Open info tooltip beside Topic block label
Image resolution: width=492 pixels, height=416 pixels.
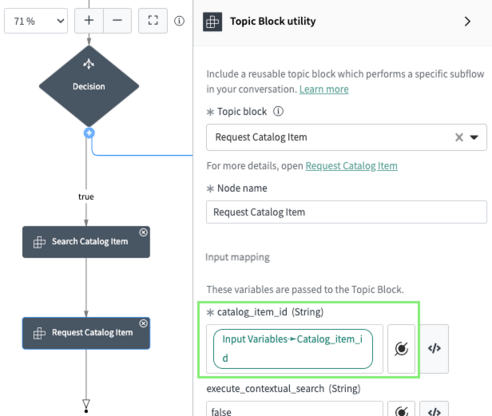coord(278,111)
